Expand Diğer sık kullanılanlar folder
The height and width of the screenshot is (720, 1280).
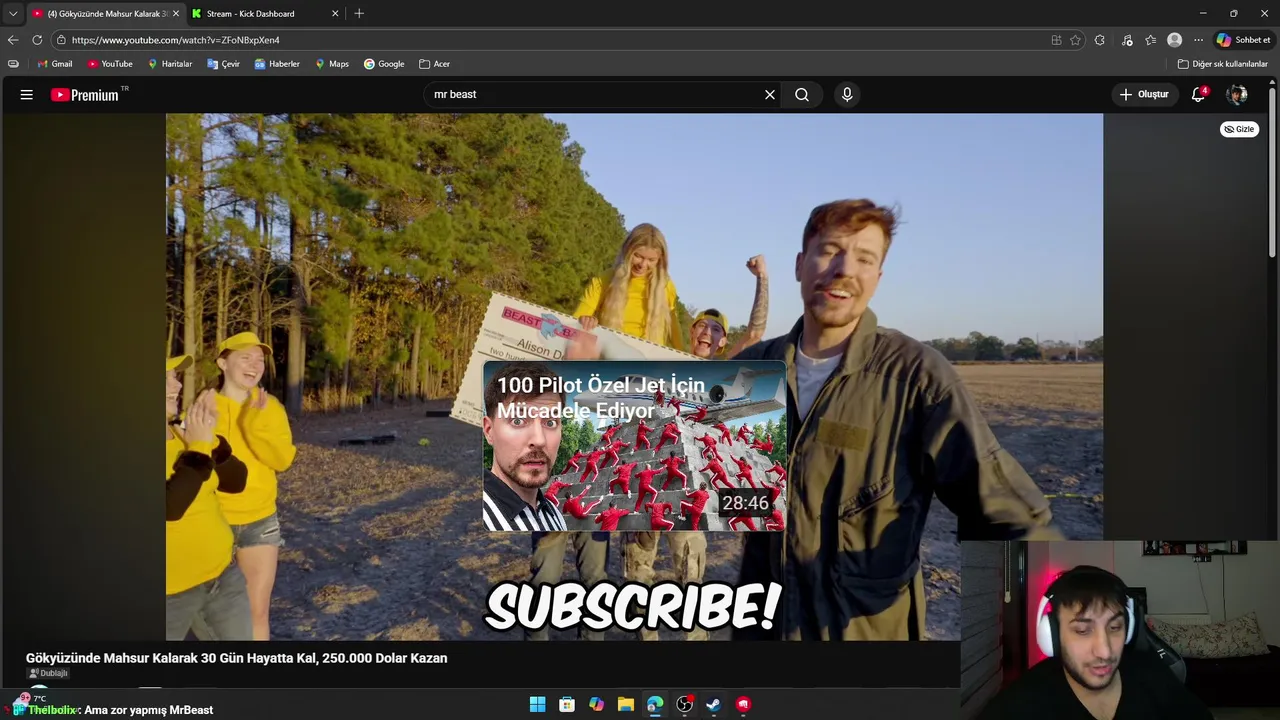click(x=1222, y=64)
